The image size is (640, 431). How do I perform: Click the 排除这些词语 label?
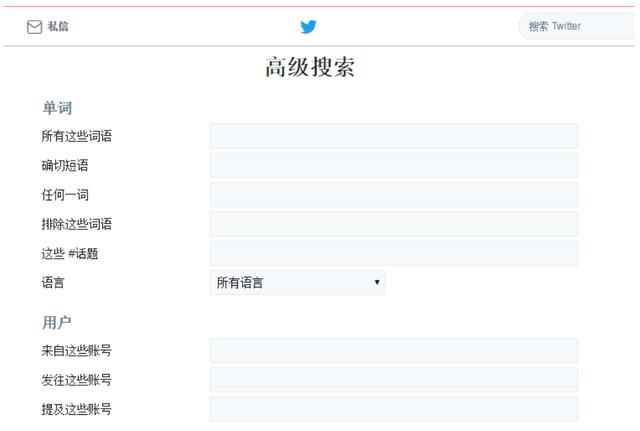click(x=76, y=224)
